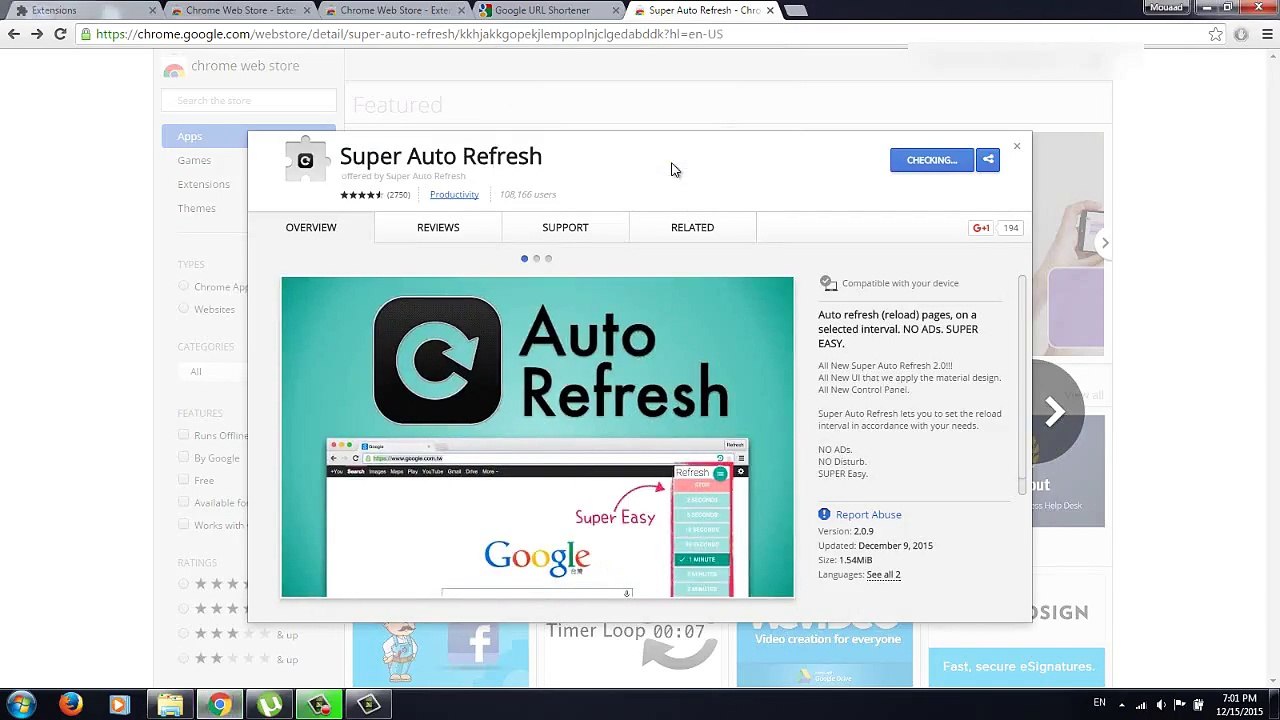The width and height of the screenshot is (1280, 720).
Task: Open the Productivity category link
Action: point(454,195)
